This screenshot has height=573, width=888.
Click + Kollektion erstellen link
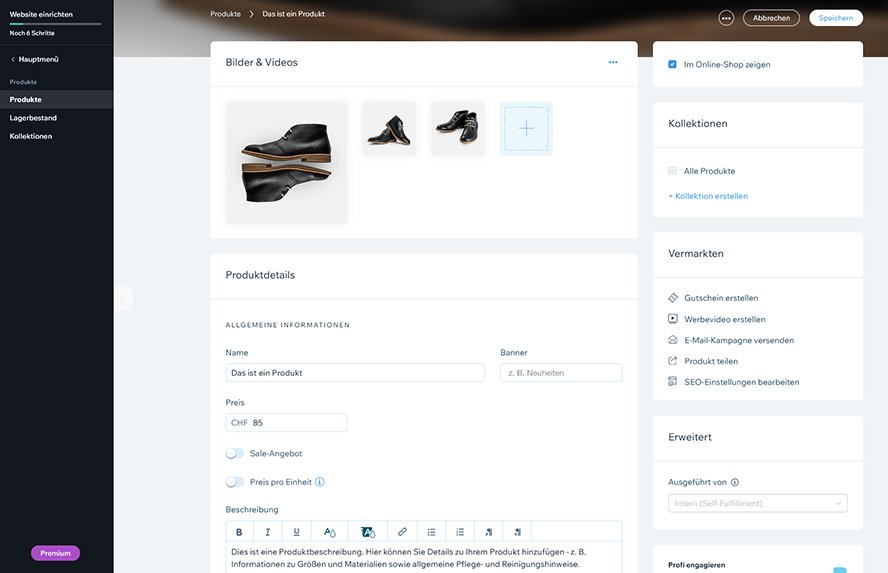click(x=708, y=196)
